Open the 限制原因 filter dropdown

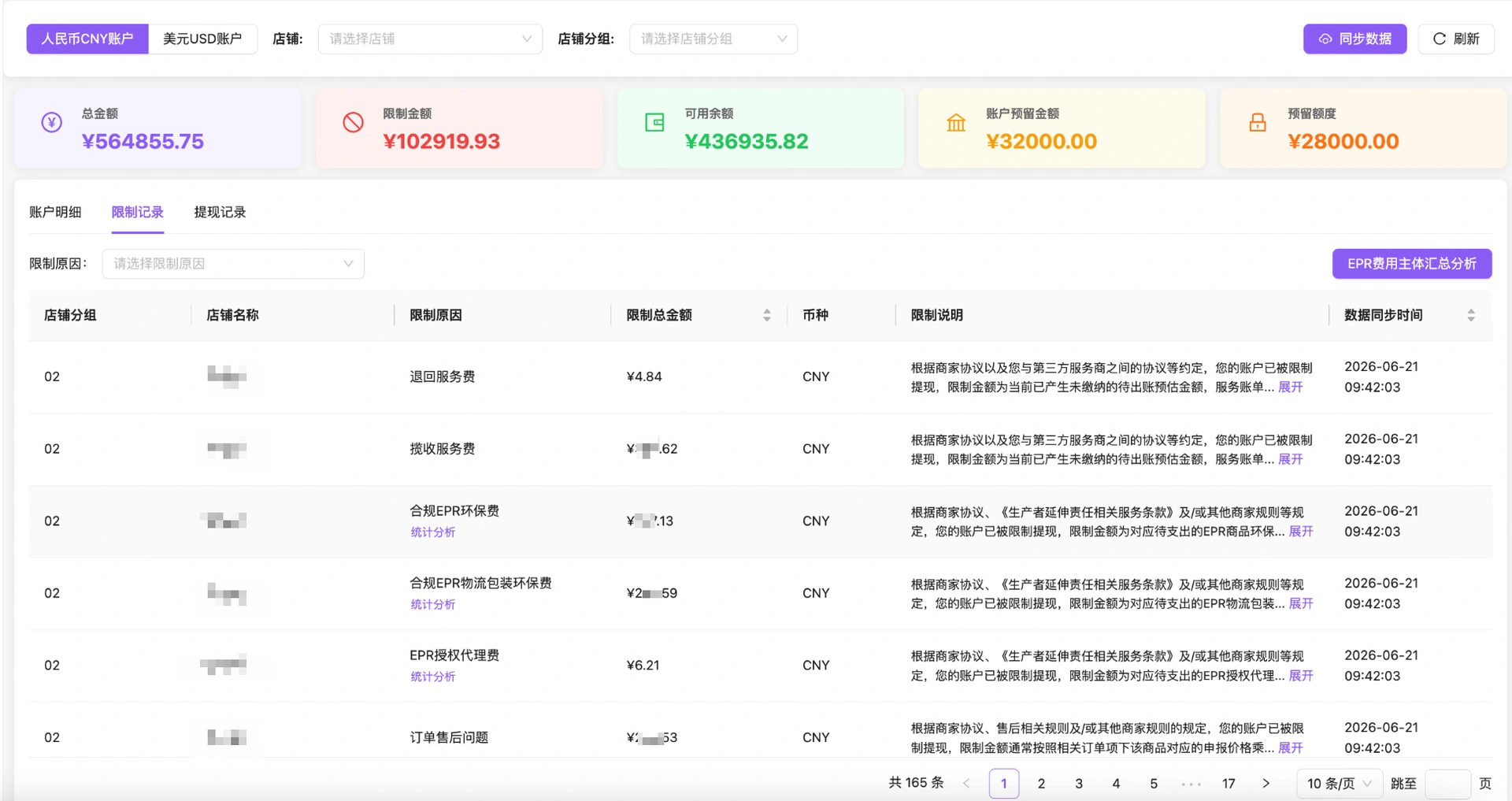coord(233,264)
